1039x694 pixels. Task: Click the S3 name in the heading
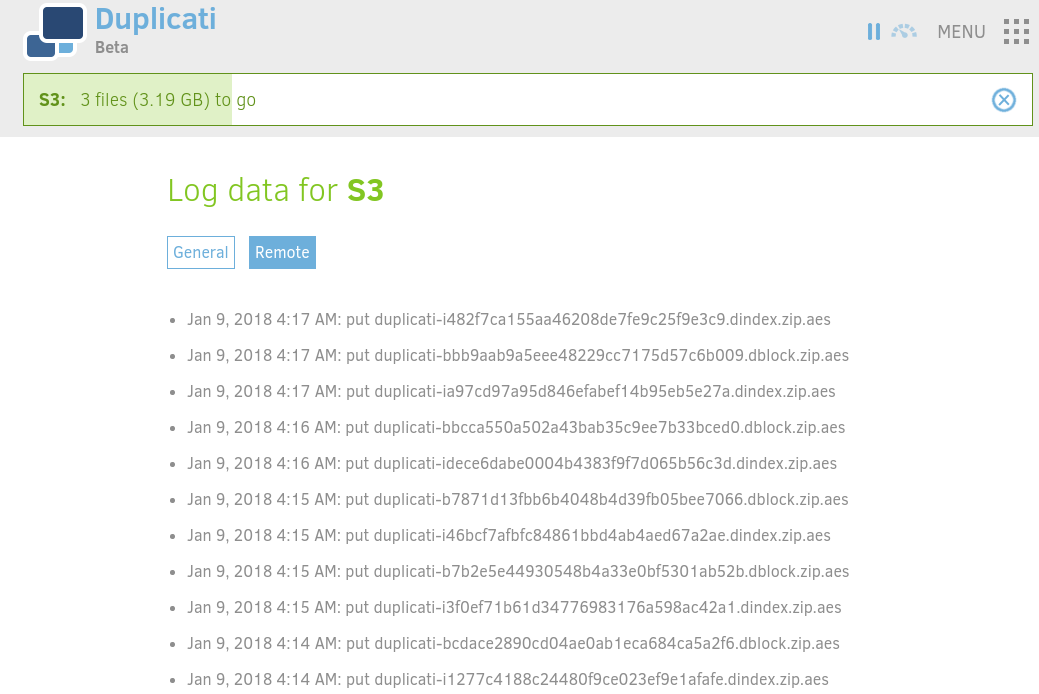(364, 190)
